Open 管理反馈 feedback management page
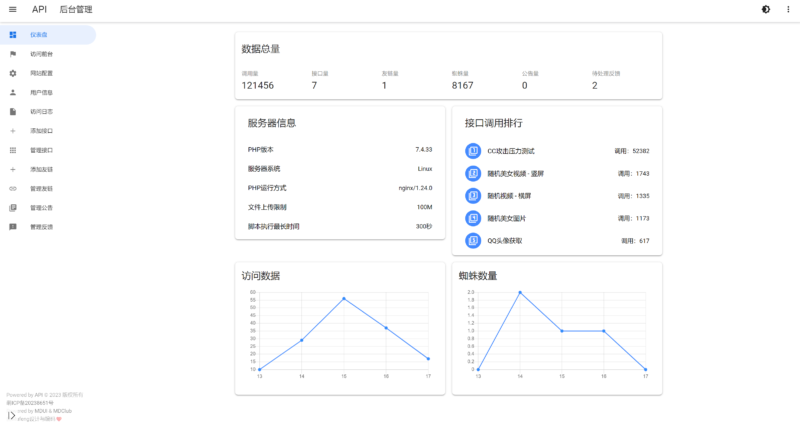 [41, 227]
